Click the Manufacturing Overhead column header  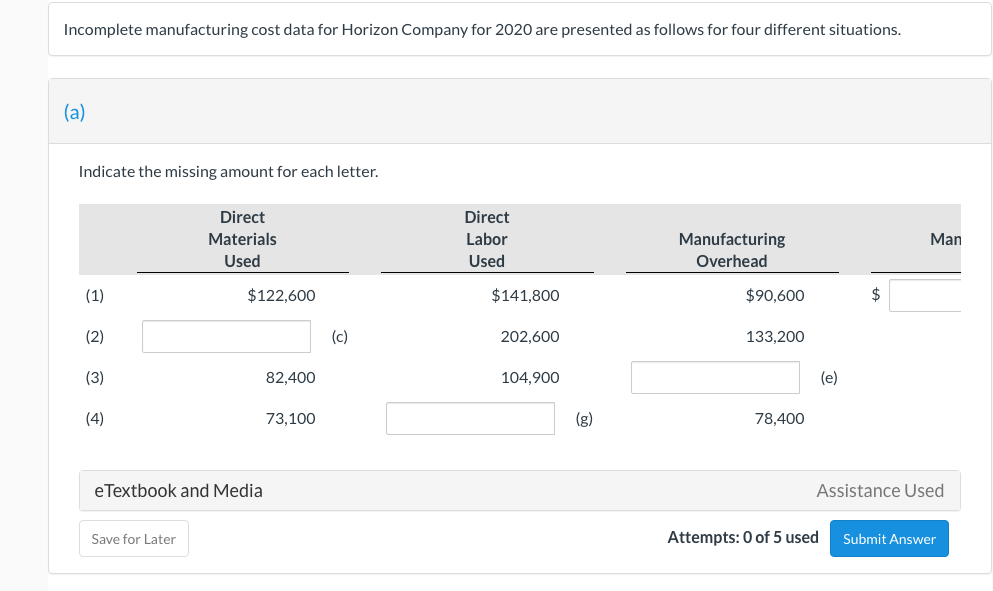pyautogui.click(x=732, y=250)
